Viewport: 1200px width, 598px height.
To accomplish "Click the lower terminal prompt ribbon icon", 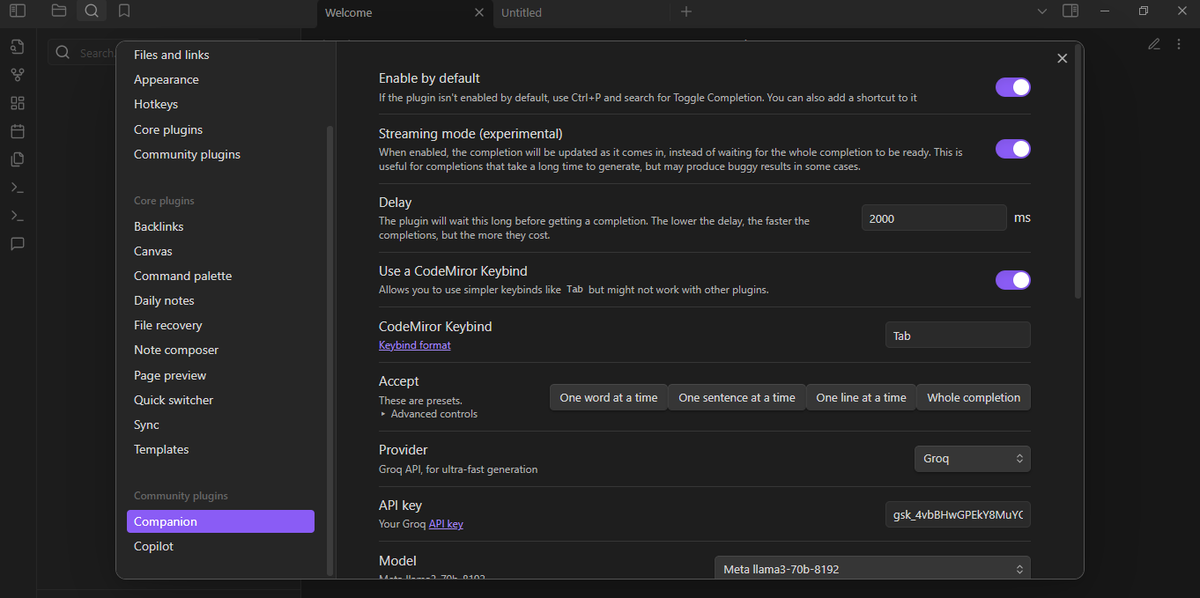I will point(17,215).
